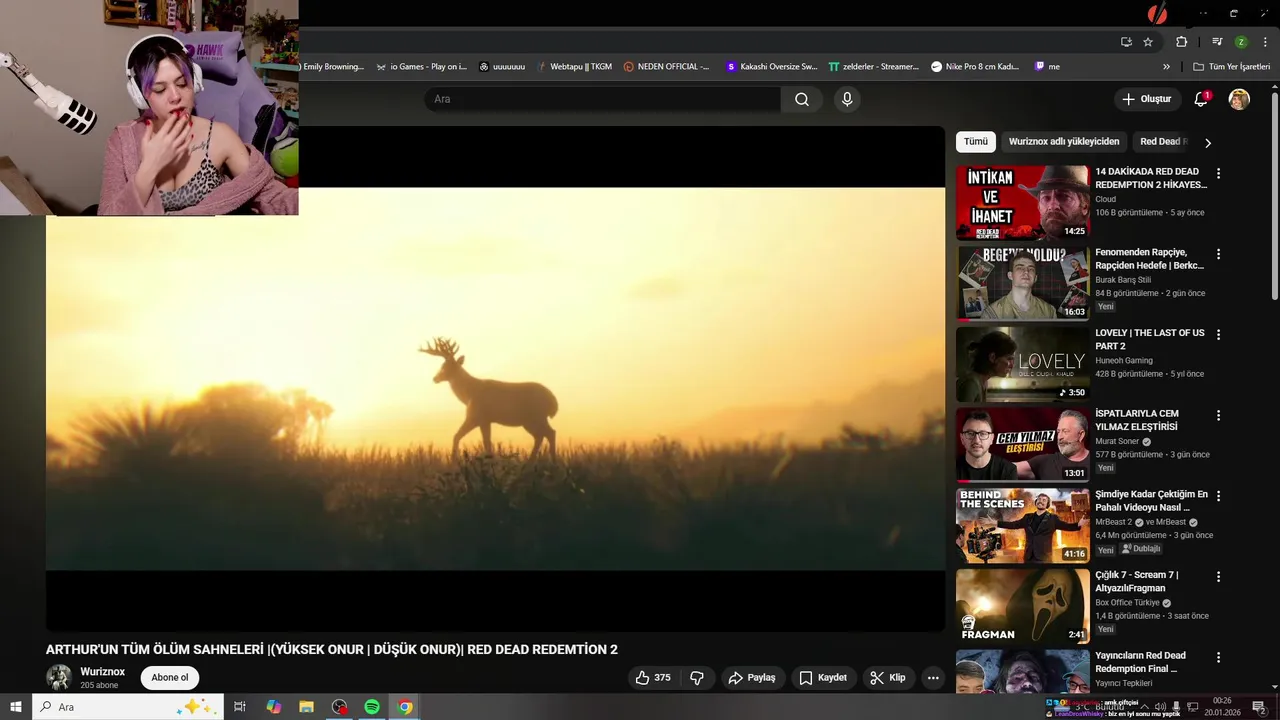The width and height of the screenshot is (1280, 720).
Task: Open more actions menu below the video
Action: (933, 678)
